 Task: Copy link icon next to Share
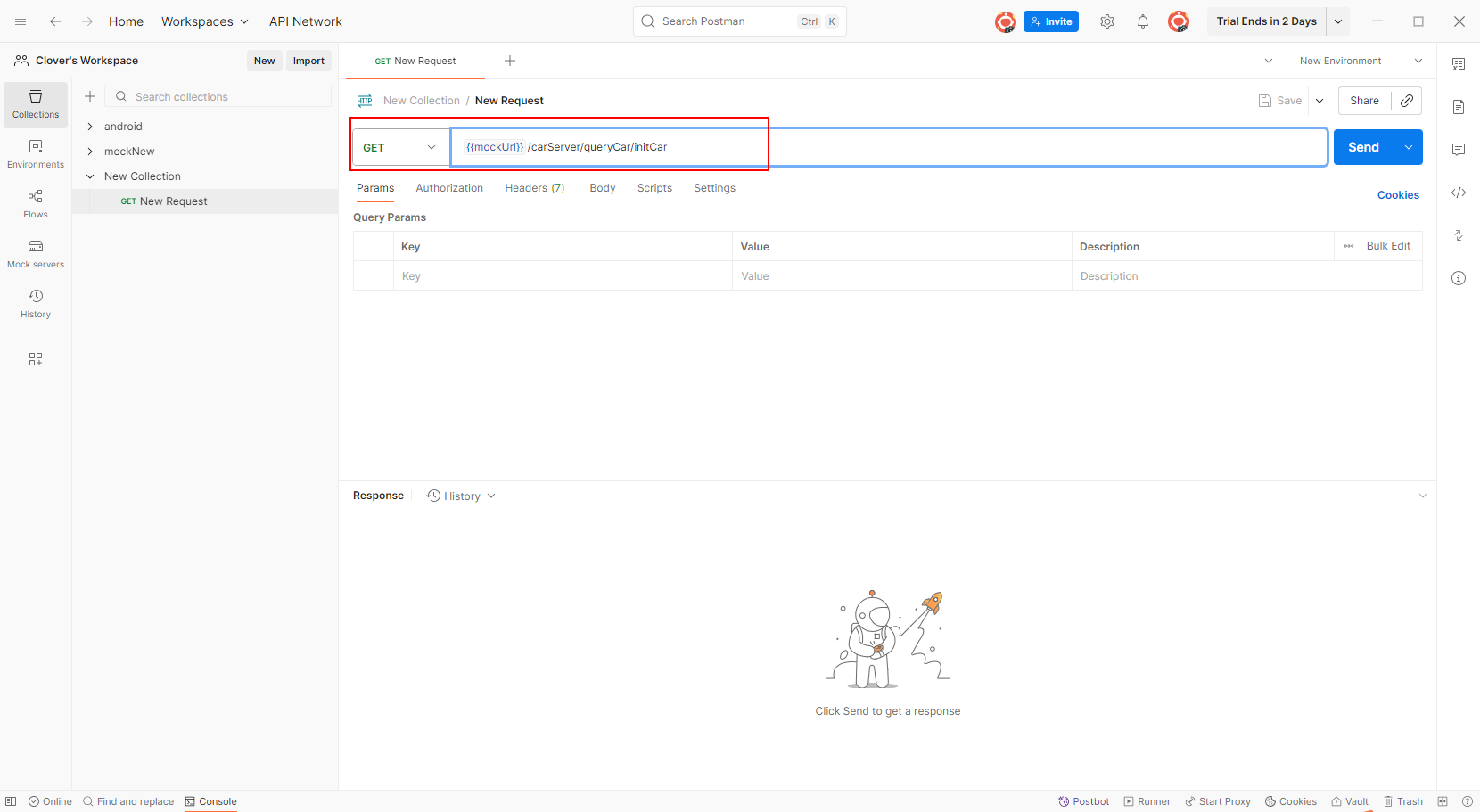click(x=1407, y=101)
